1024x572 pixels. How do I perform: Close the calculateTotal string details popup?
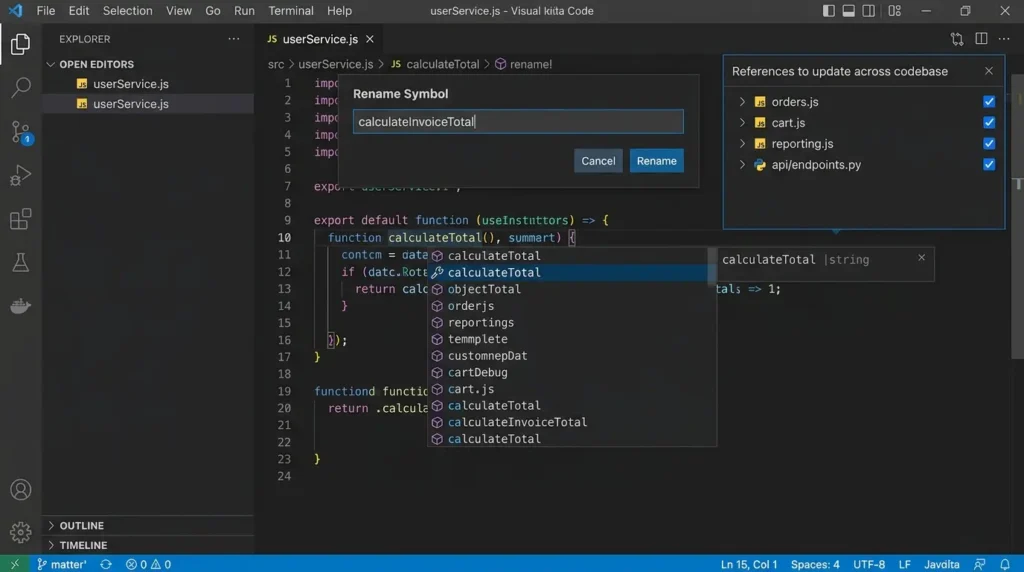coord(921,258)
